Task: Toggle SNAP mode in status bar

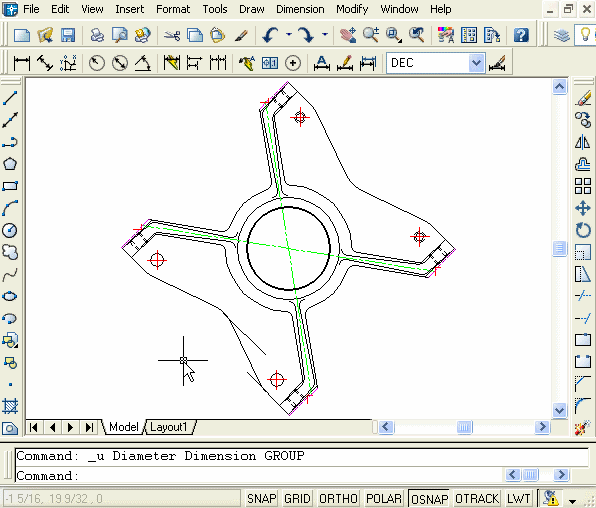Action: pos(262,498)
